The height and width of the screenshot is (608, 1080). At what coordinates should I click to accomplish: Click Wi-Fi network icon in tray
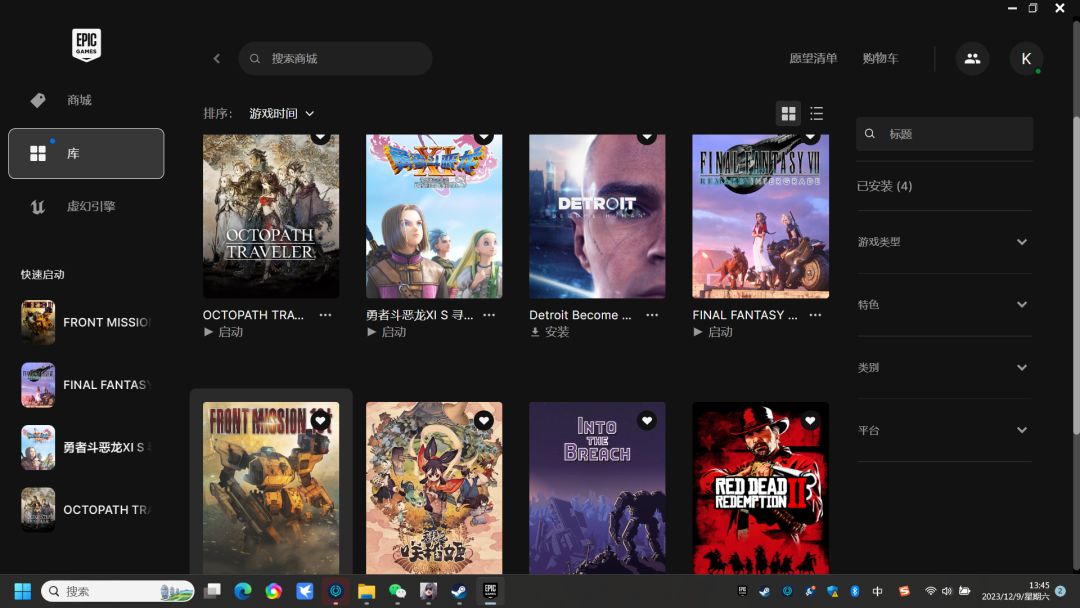point(931,591)
